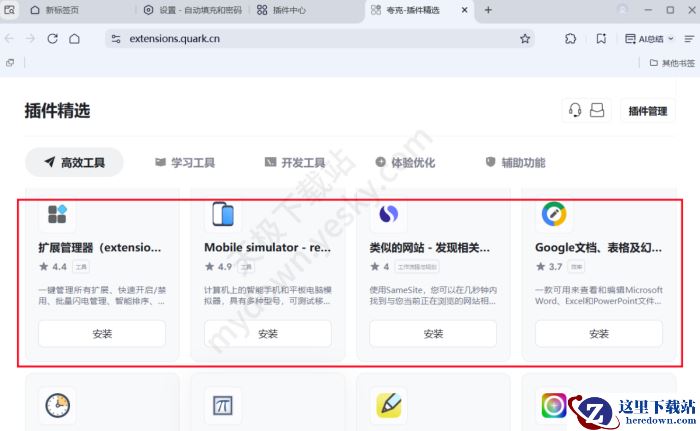The width and height of the screenshot is (700, 431).
Task: Go back to the previous page
Action: coord(9,39)
